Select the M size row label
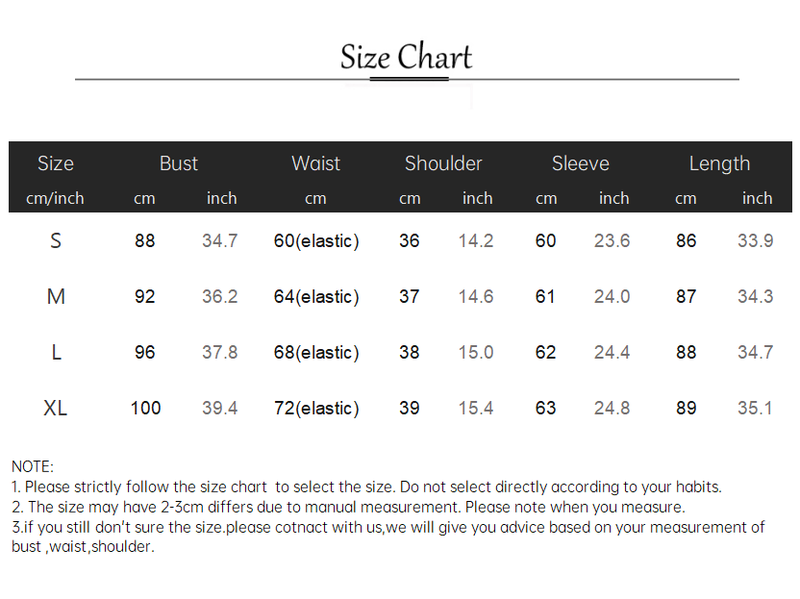This screenshot has width=800, height=599. click(x=56, y=297)
